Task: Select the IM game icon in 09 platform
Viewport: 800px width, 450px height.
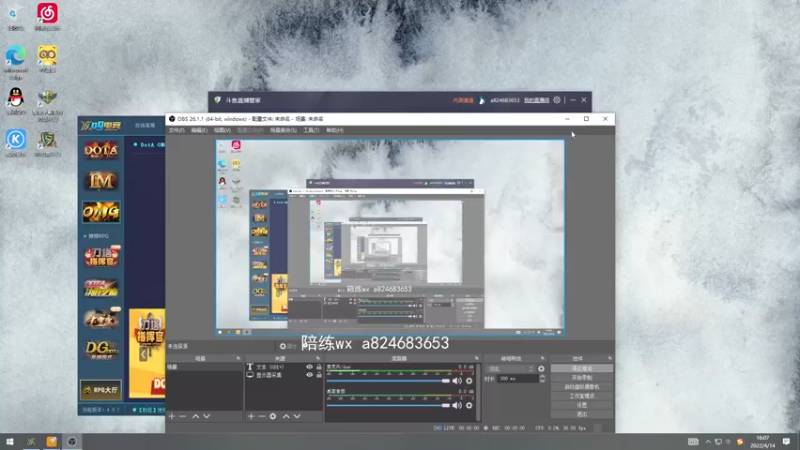Action: [101, 181]
